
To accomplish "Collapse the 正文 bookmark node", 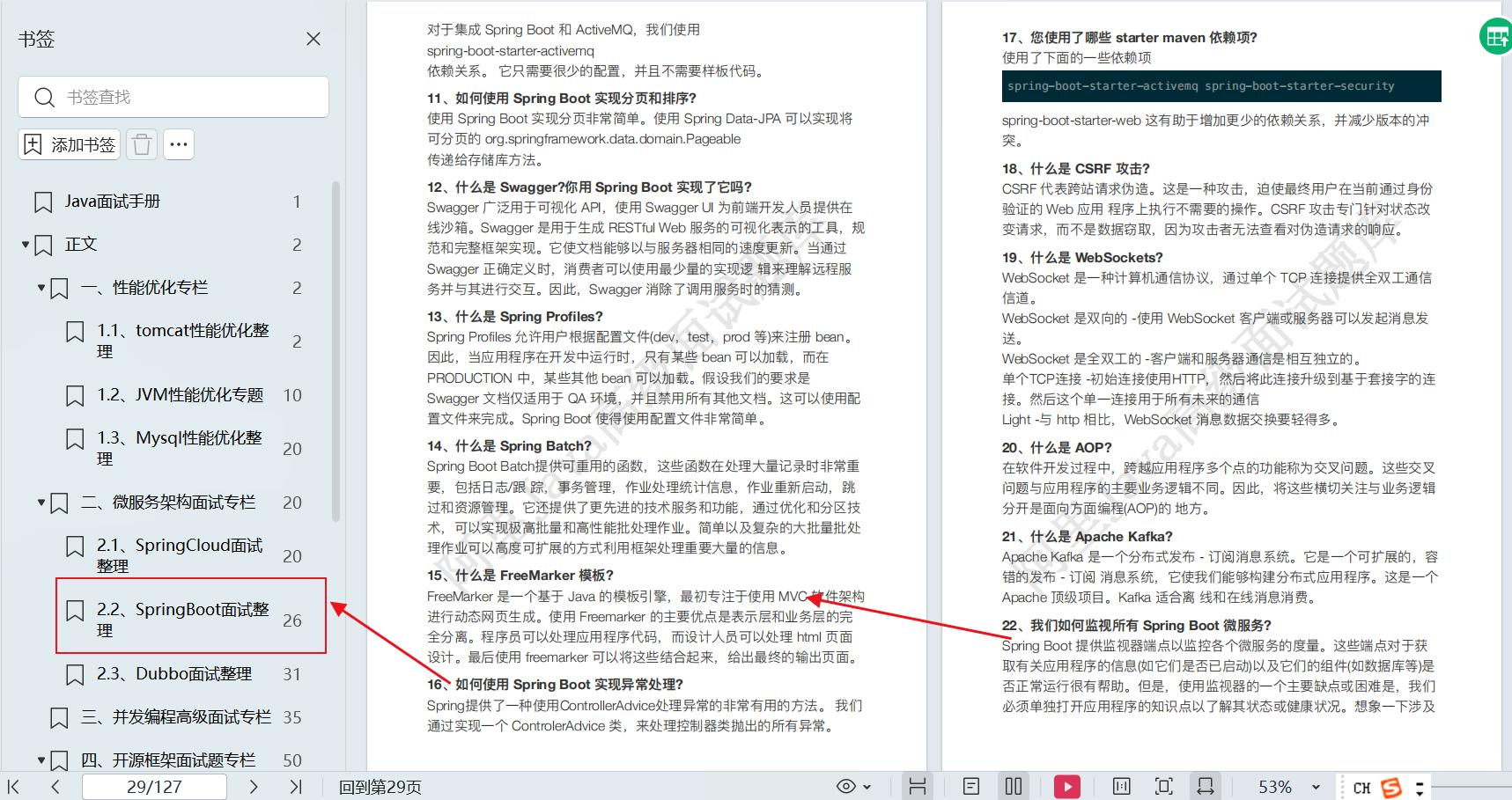I will tap(26, 245).
